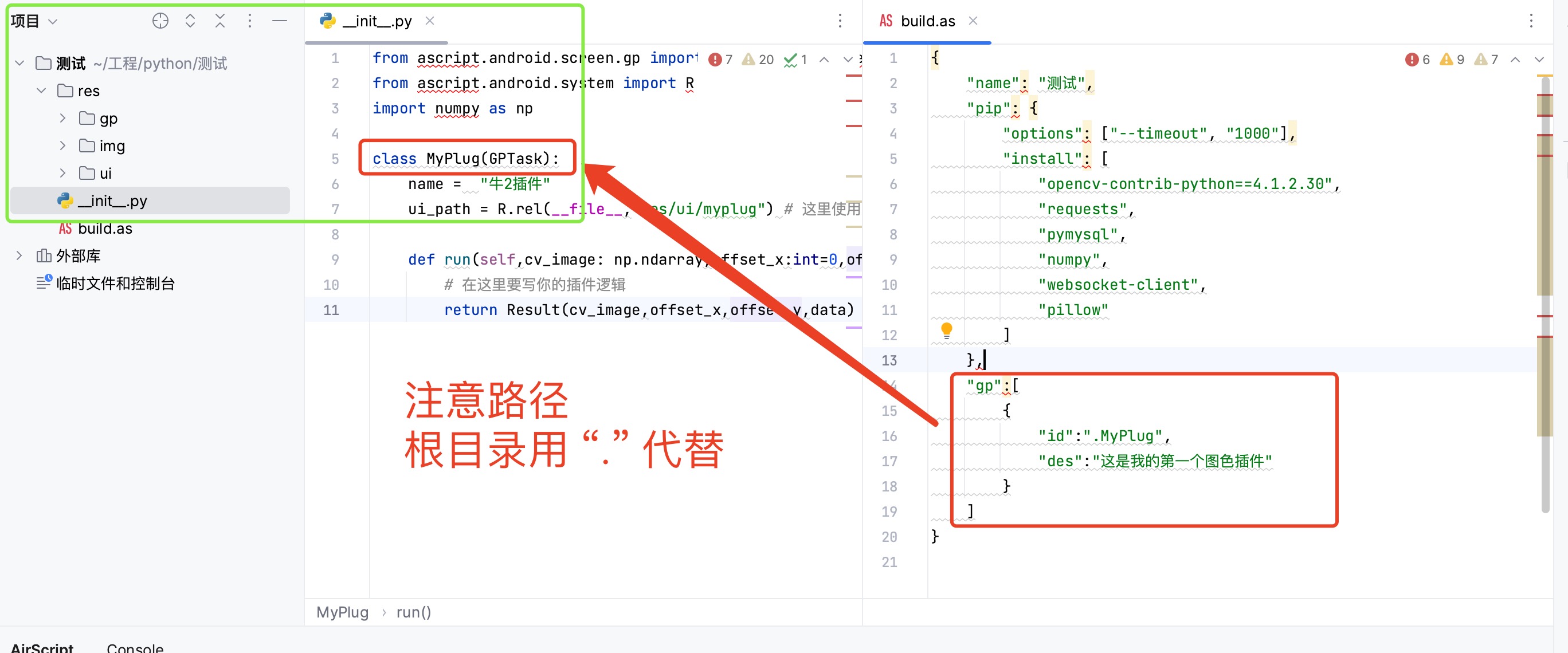Expand all items in project tree

point(190,21)
